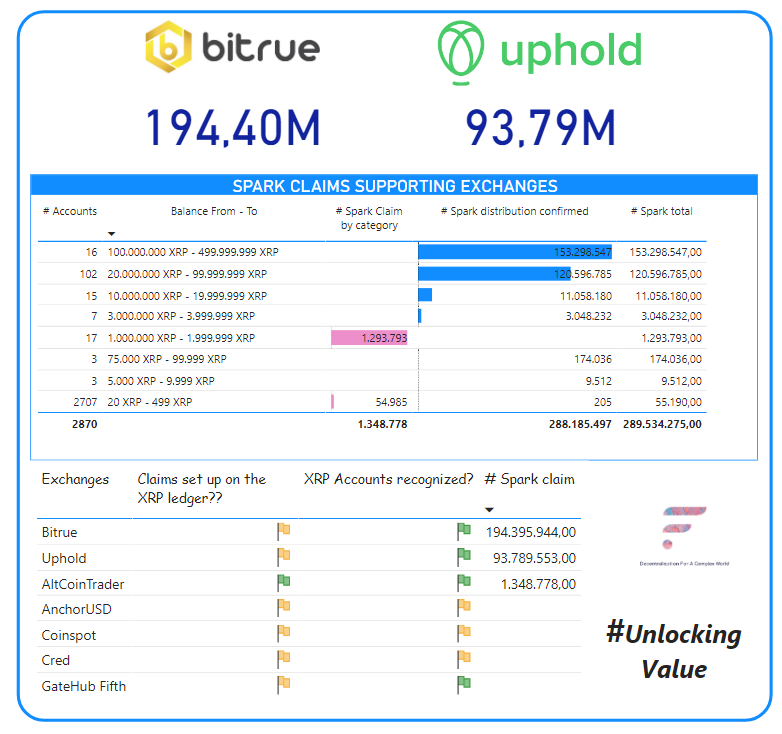The width and height of the screenshot is (782, 734).
Task: Select row 75.000 XRP - 99.999 XRP
Action: 372,359
